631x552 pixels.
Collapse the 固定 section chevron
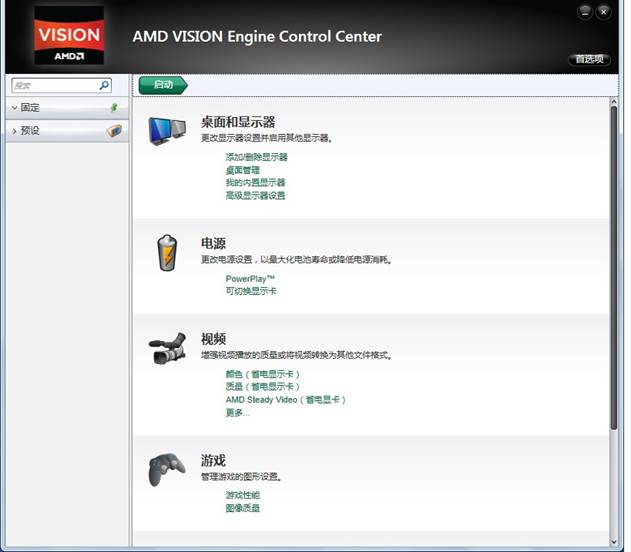pos(14,108)
